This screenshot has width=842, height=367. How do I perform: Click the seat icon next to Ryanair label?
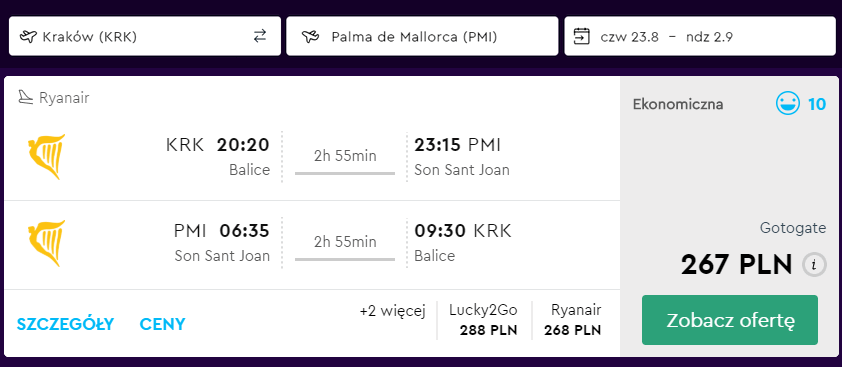(x=26, y=97)
